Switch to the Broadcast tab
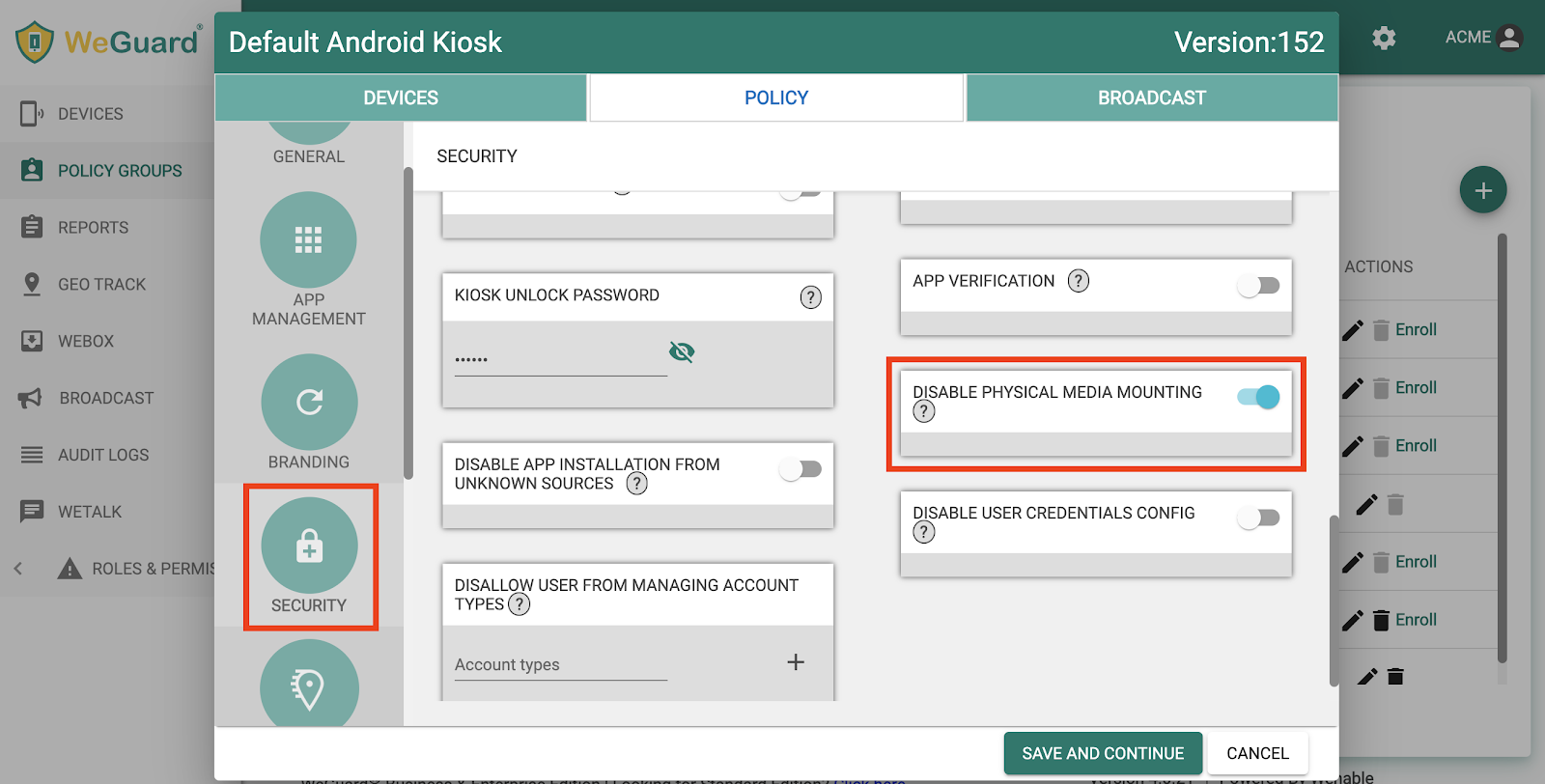 tap(1152, 98)
